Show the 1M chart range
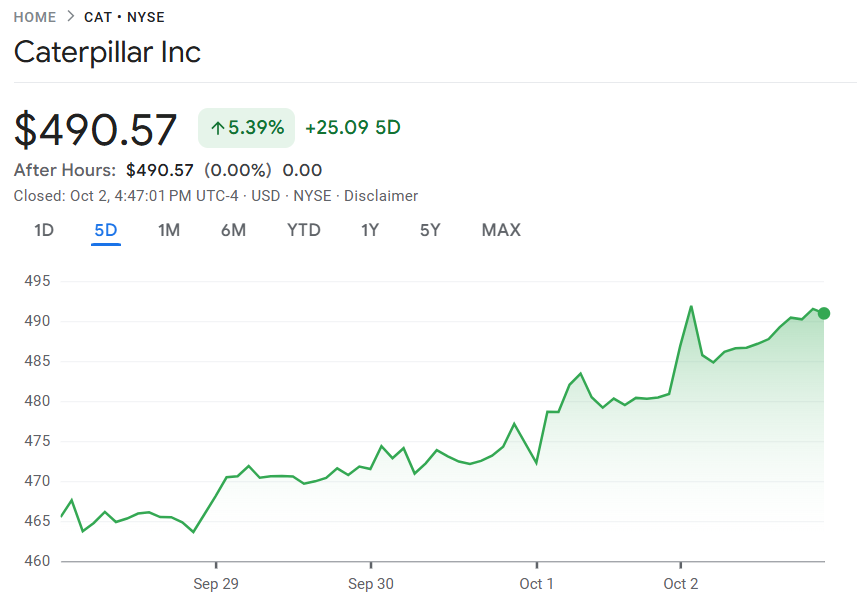 pos(169,230)
